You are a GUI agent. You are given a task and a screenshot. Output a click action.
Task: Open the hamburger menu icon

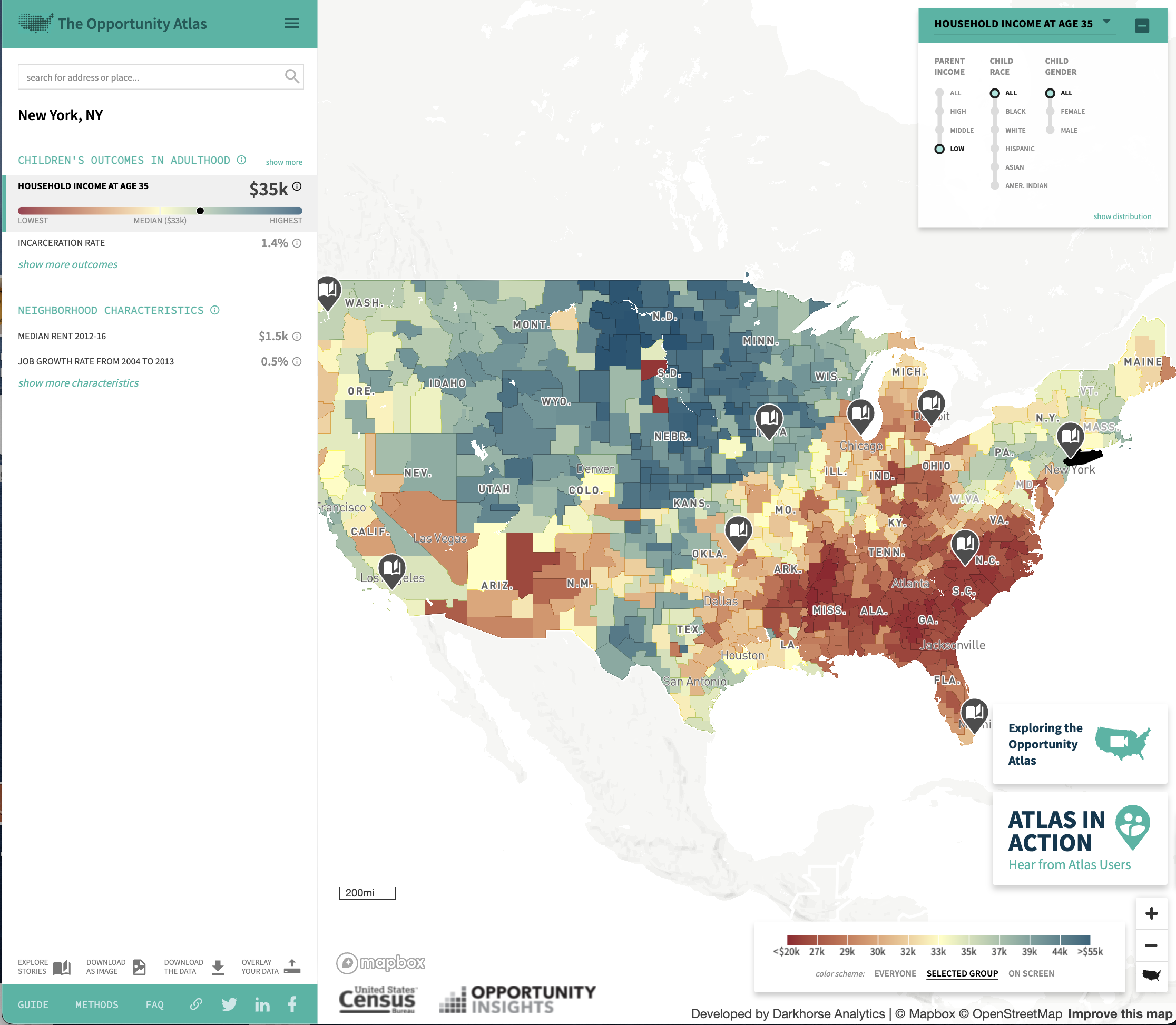click(x=292, y=24)
